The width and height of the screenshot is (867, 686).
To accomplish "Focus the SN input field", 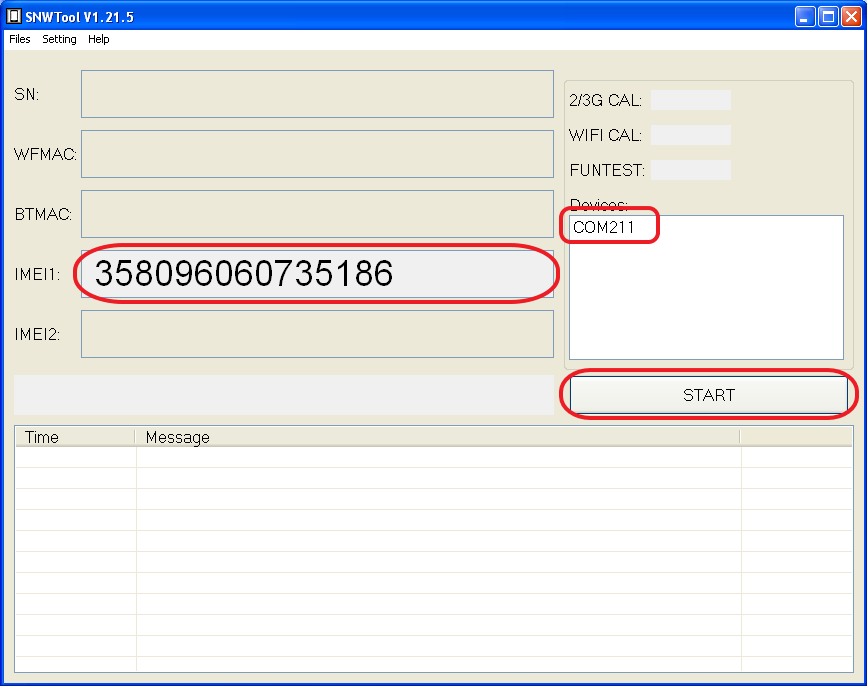I will click(317, 94).
